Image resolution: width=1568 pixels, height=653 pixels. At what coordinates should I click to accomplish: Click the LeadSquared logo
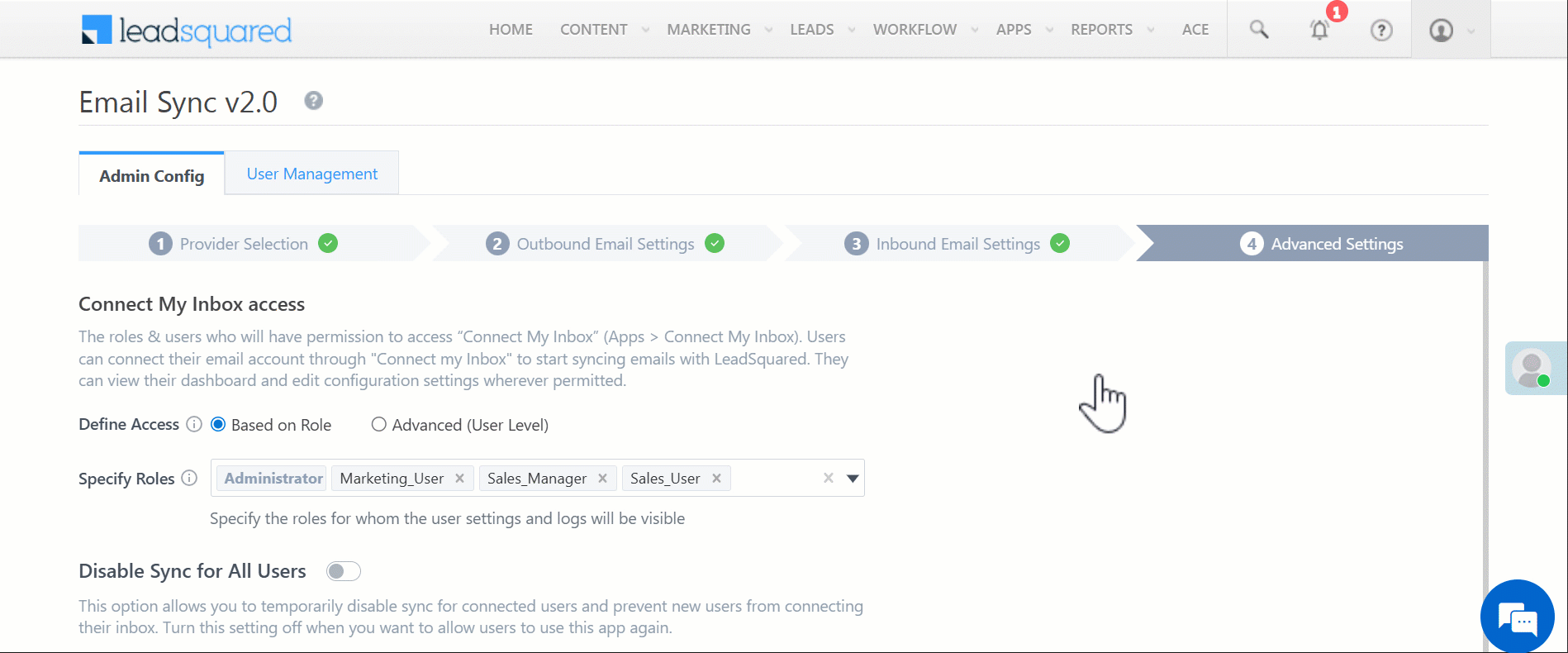(187, 31)
